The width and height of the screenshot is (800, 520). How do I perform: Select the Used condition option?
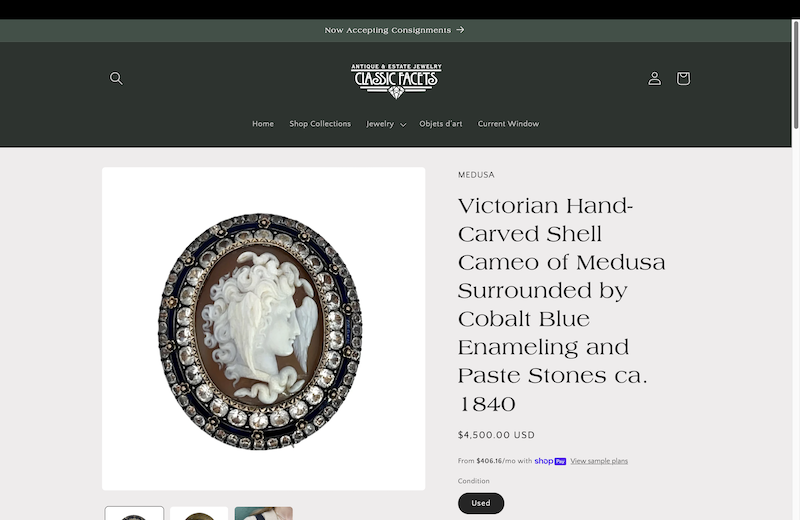point(481,503)
